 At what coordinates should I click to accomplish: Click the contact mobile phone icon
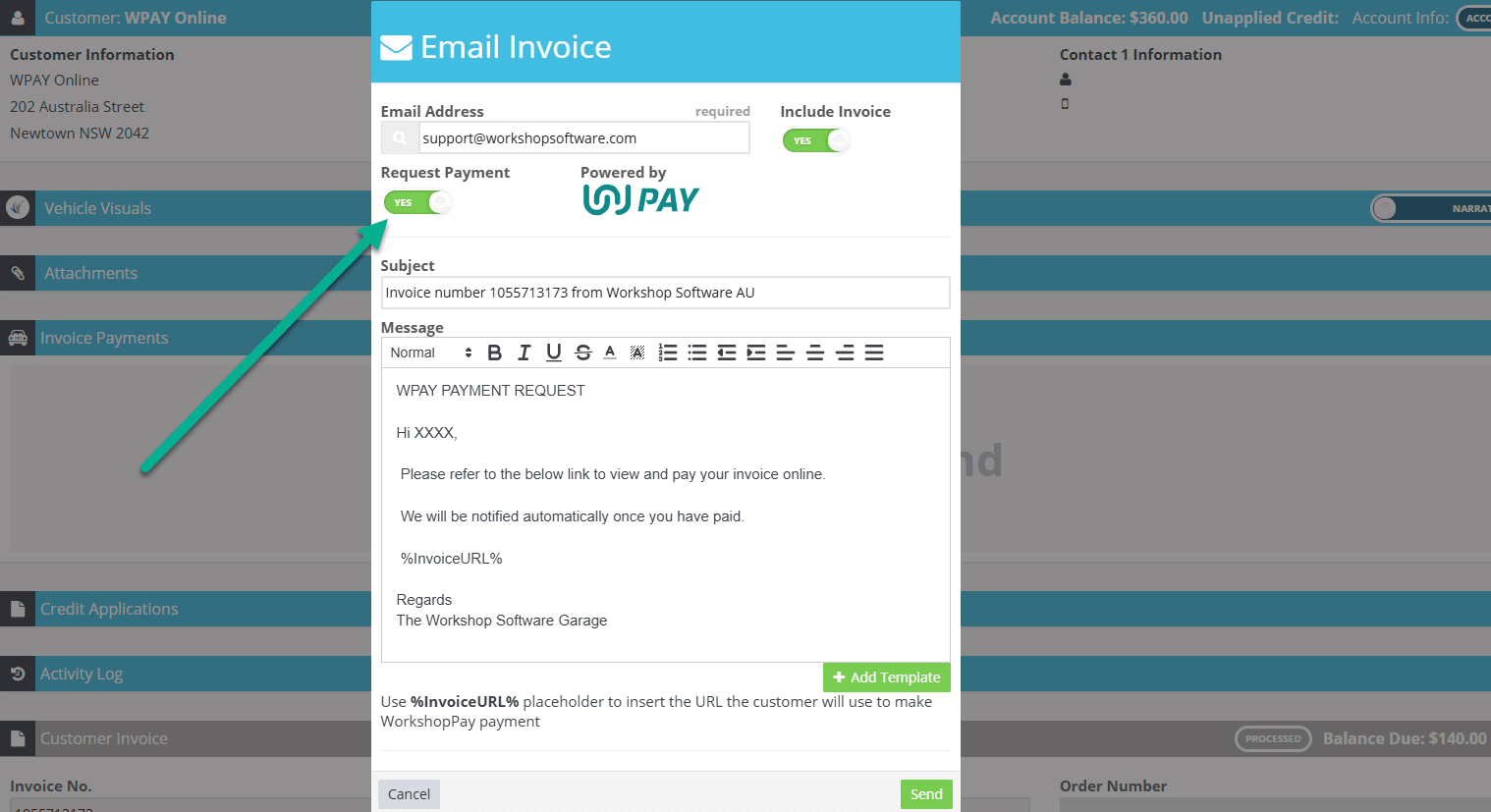pyautogui.click(x=1065, y=103)
